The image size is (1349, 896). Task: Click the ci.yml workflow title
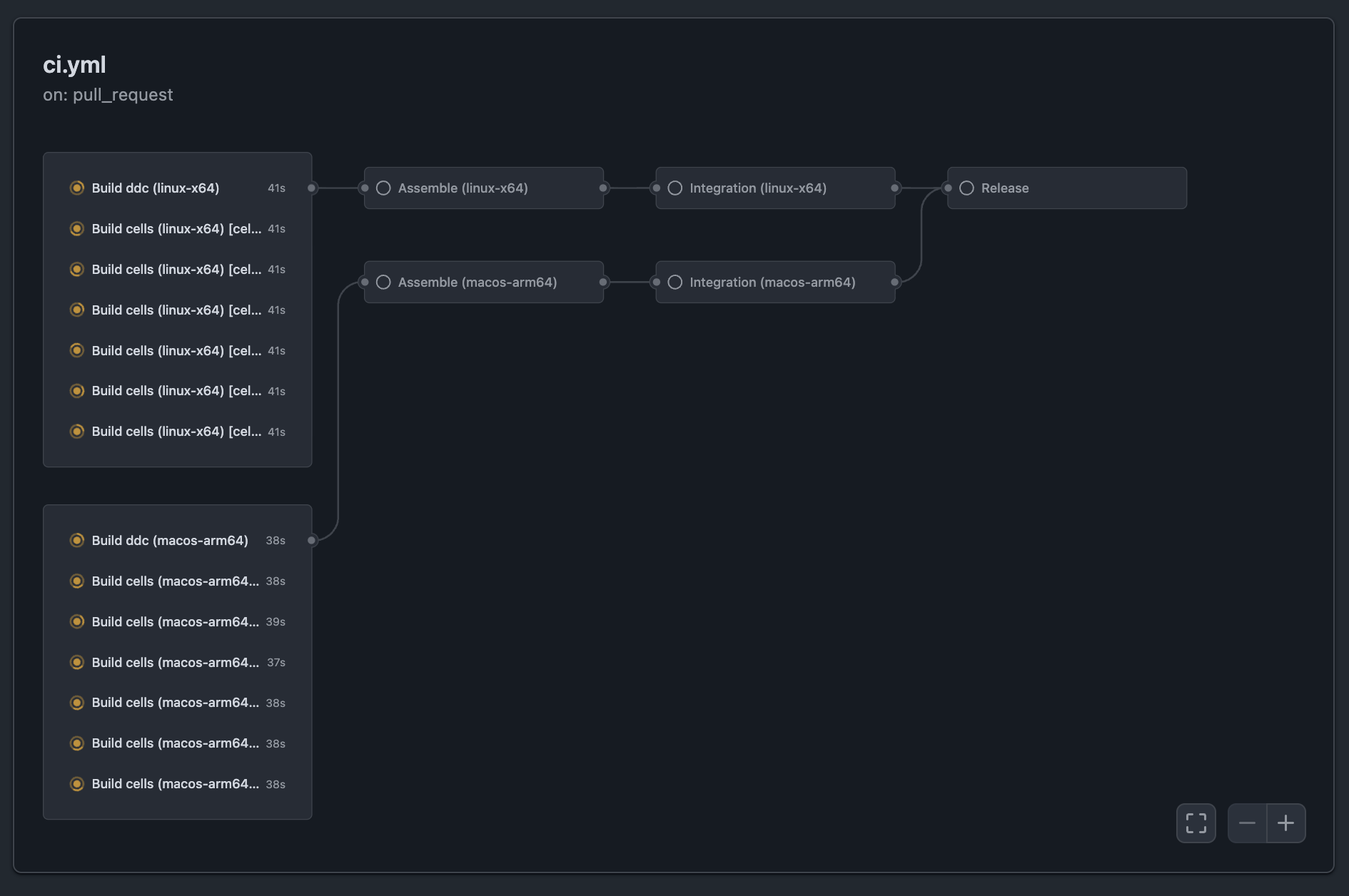[74, 65]
